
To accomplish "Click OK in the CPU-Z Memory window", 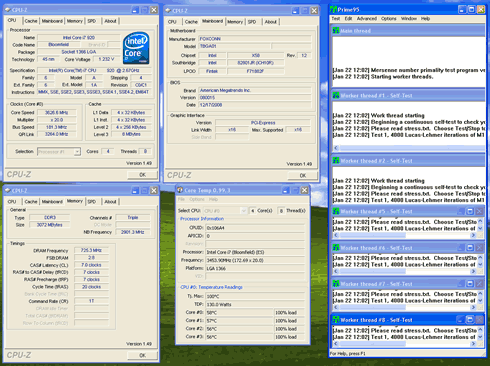I will click(142, 355).
